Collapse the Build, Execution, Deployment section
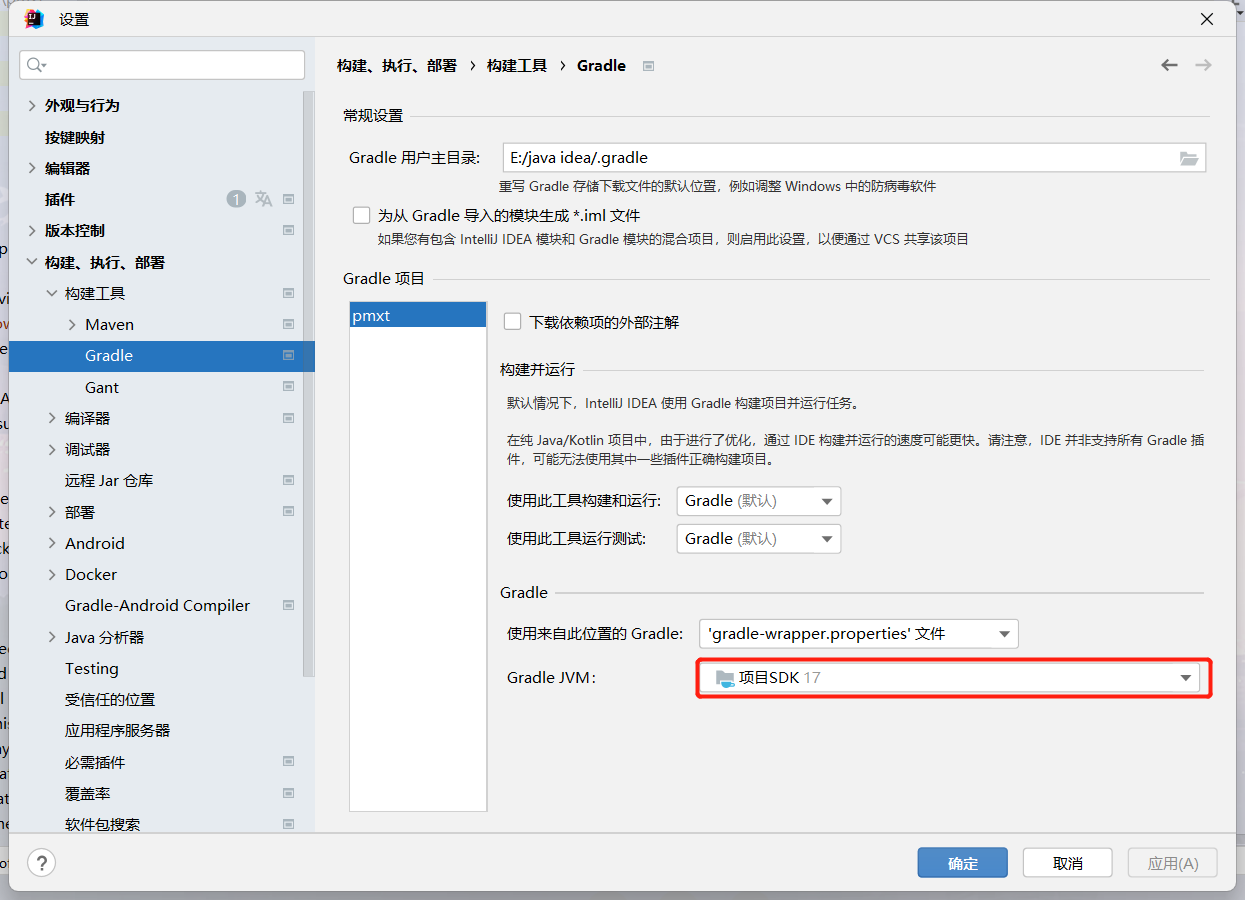The image size is (1245, 900). 32,262
